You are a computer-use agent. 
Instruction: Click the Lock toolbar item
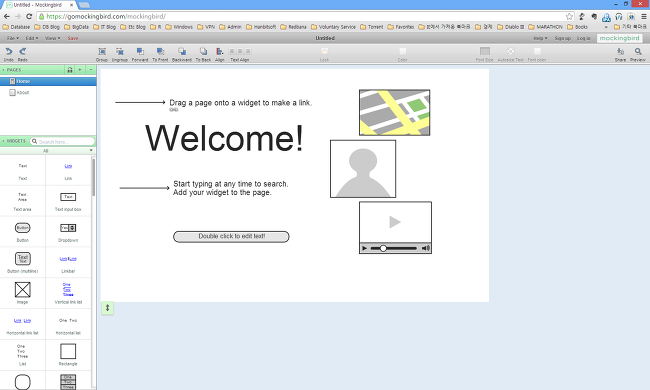point(324,54)
